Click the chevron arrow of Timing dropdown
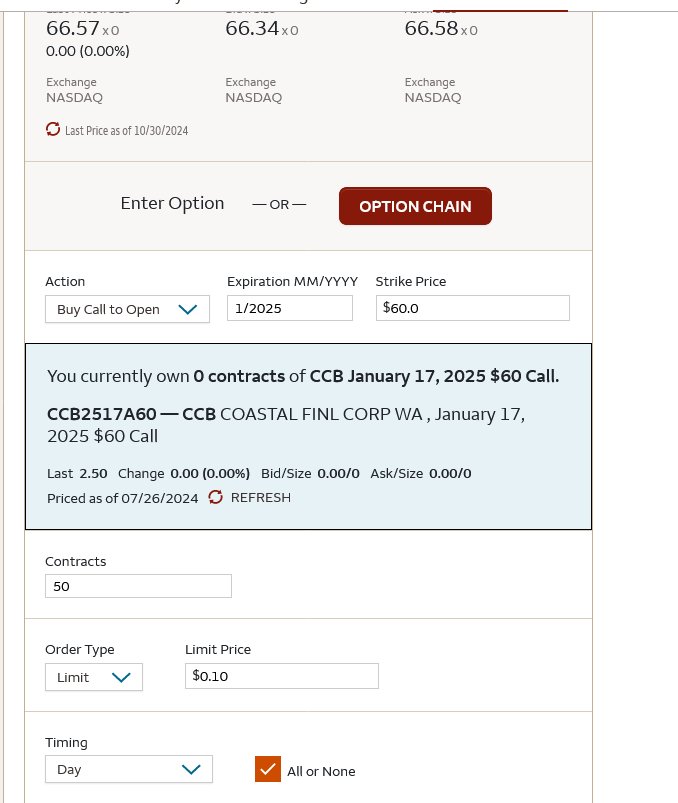Viewport: 678px width, 803px height. click(x=191, y=769)
